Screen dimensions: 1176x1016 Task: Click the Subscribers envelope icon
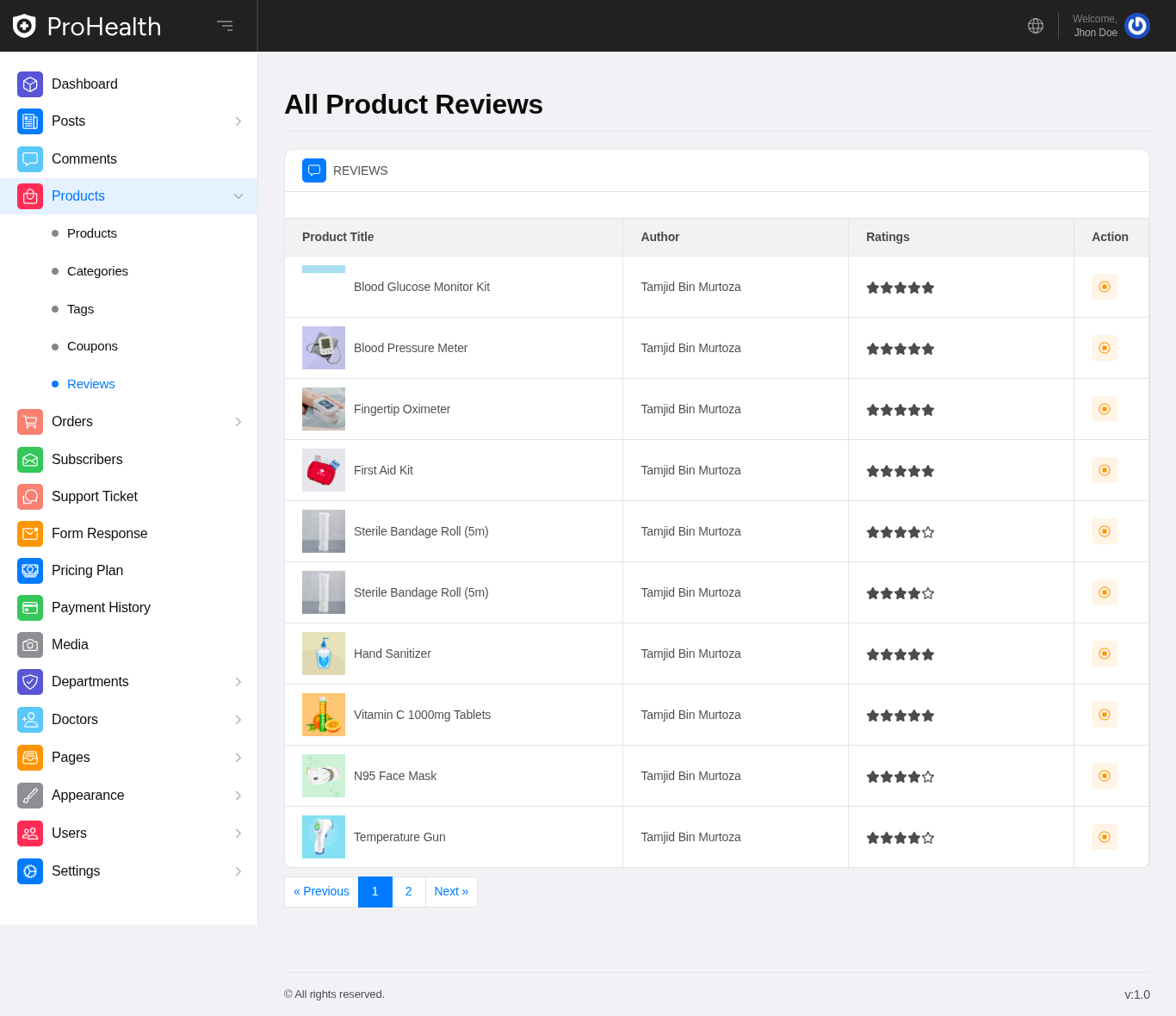click(x=30, y=460)
